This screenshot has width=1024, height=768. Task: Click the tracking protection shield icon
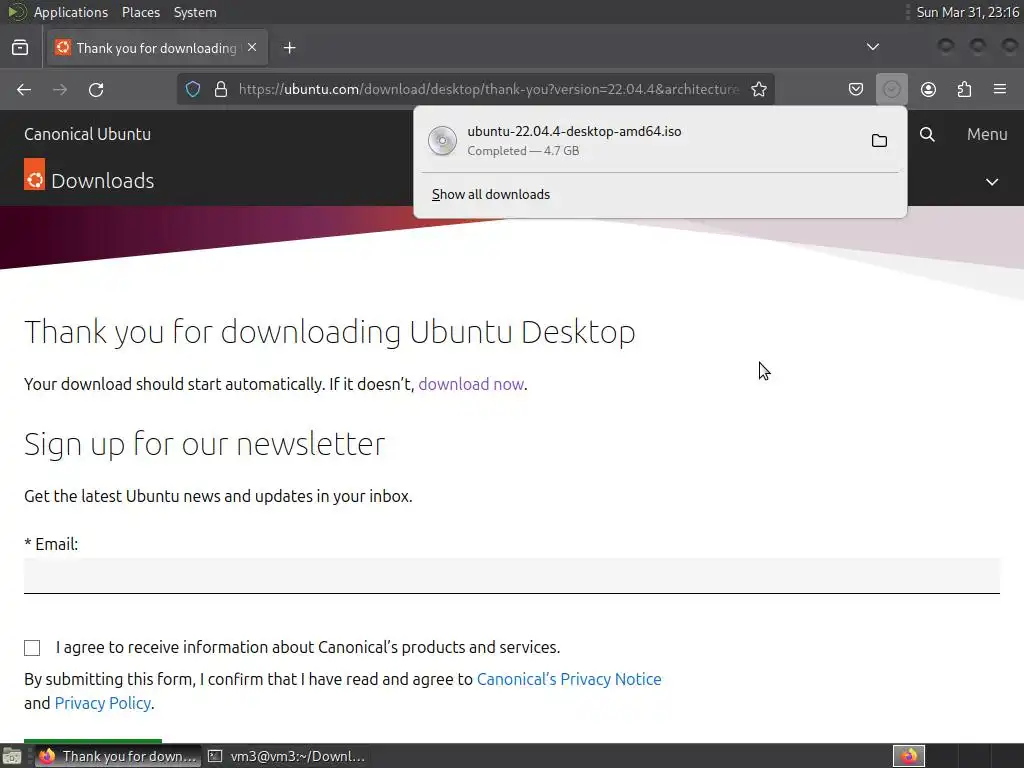193,89
